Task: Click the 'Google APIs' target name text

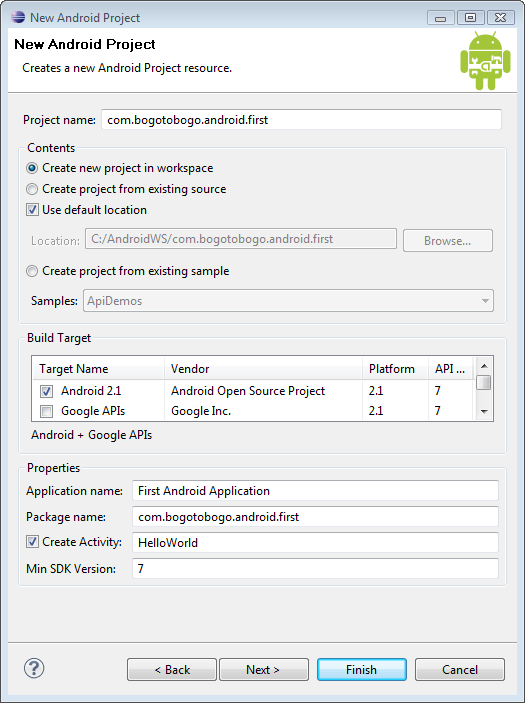Action: click(x=93, y=411)
